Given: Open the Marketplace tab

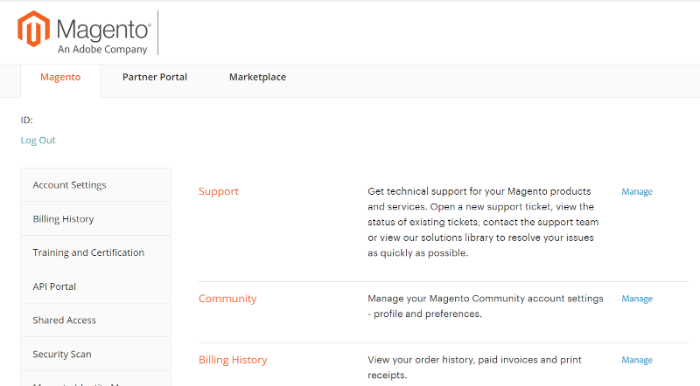Looking at the screenshot, I should (258, 77).
